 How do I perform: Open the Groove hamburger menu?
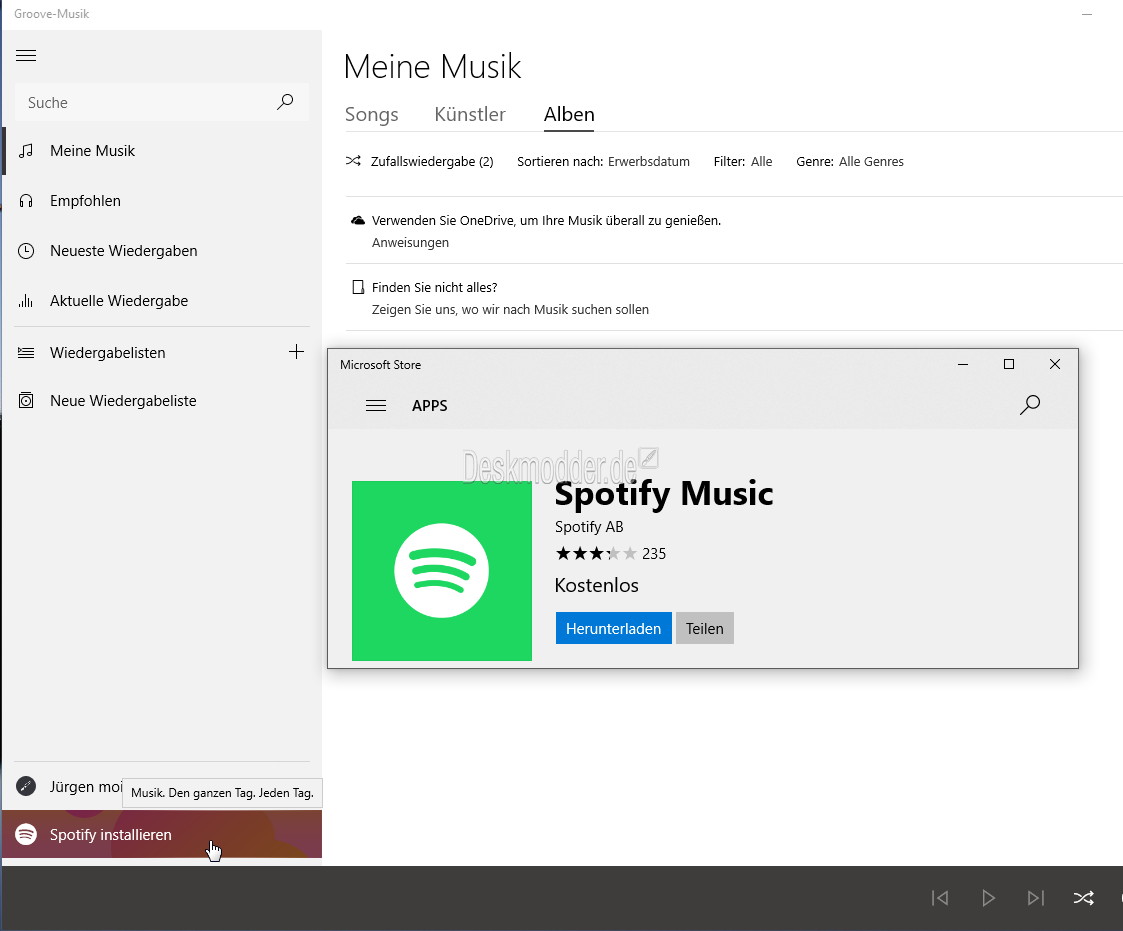tap(26, 56)
